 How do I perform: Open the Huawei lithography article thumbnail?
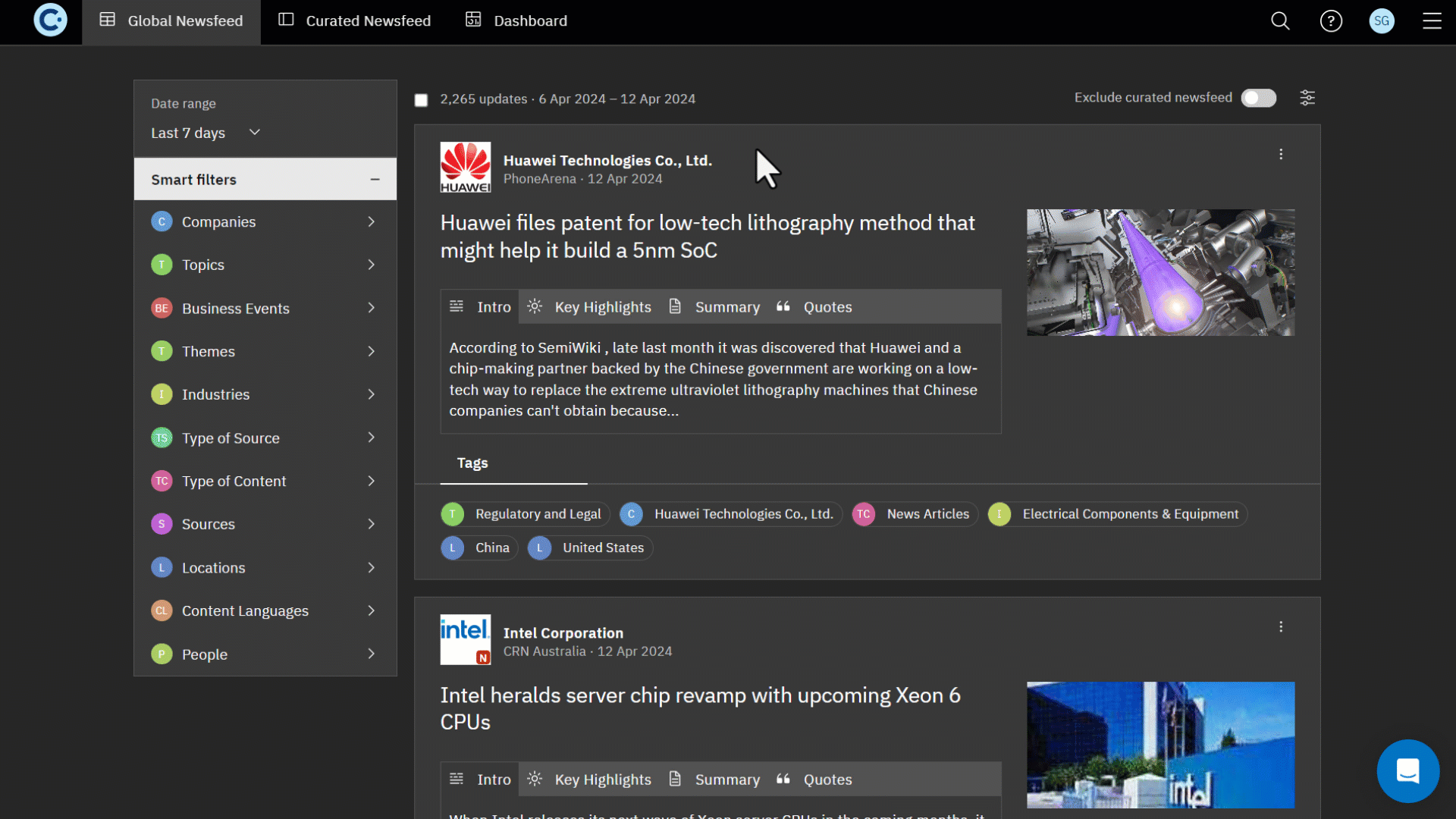(1160, 272)
